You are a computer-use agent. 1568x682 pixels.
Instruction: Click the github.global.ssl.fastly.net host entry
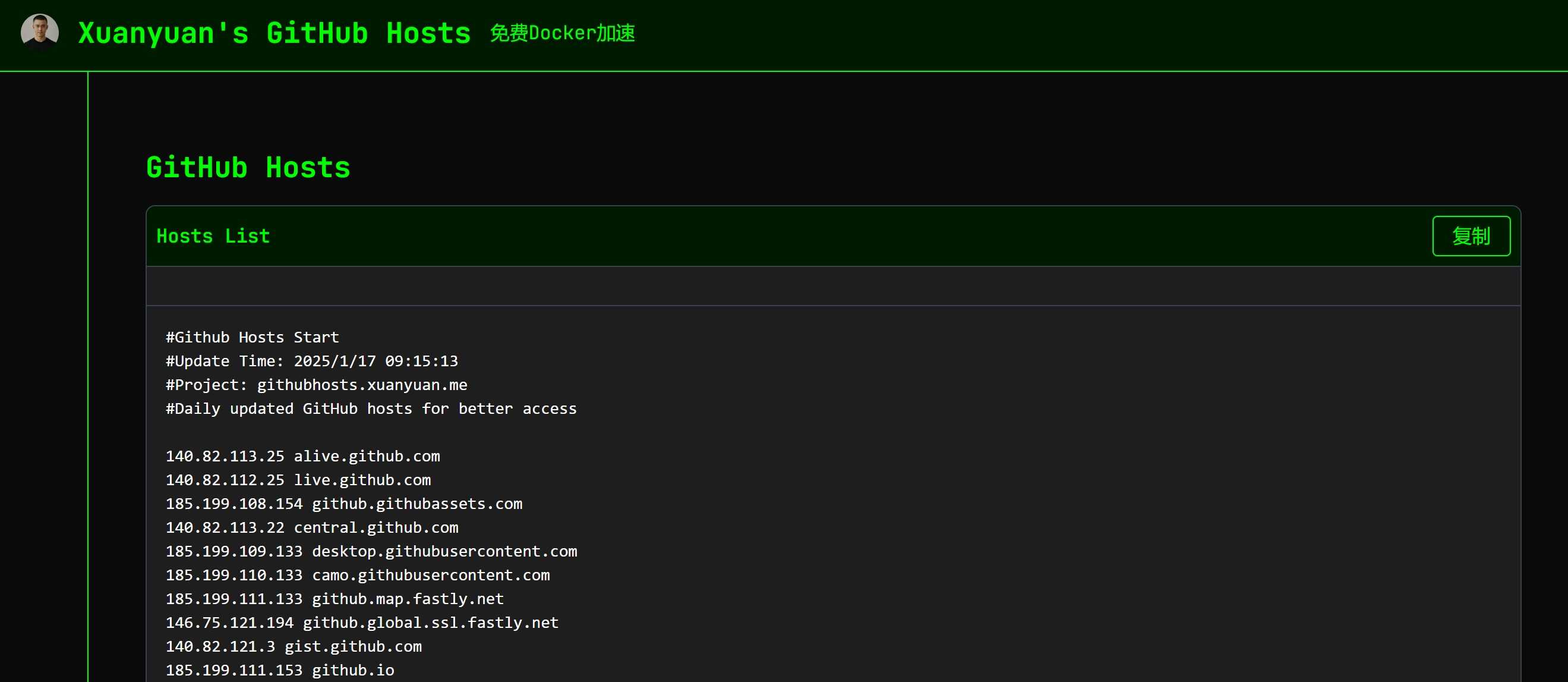tap(362, 623)
